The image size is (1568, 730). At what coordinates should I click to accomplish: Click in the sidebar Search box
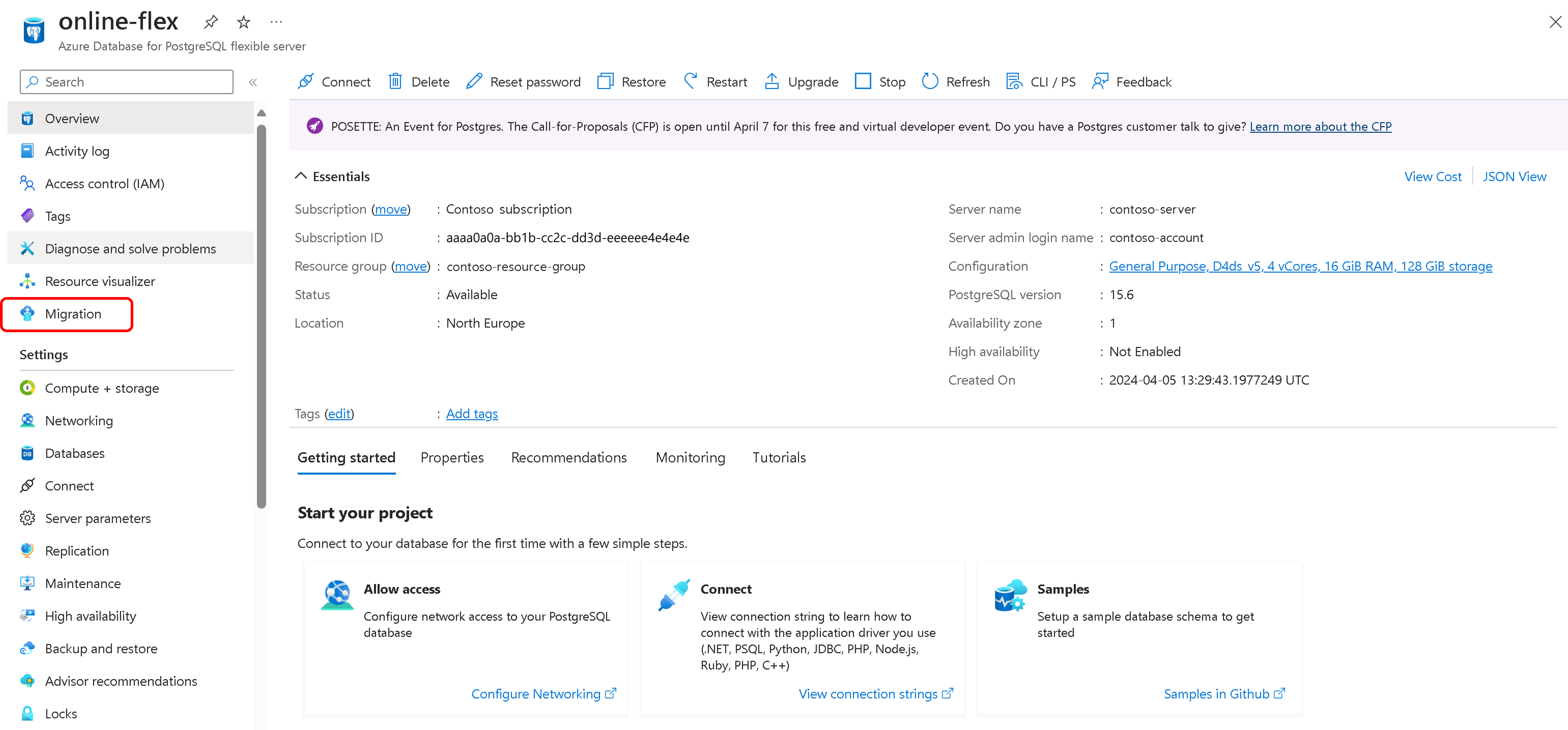(x=127, y=82)
